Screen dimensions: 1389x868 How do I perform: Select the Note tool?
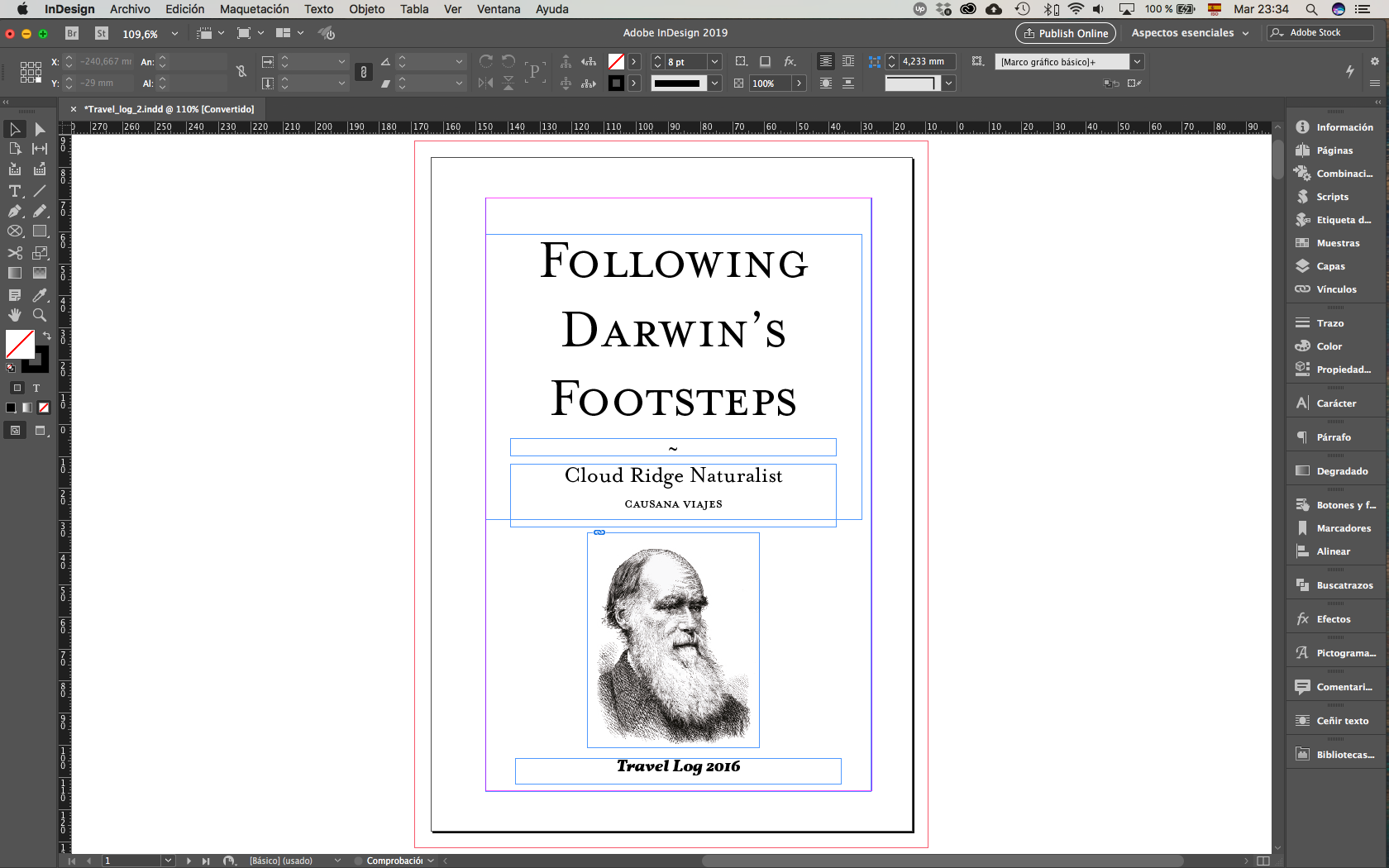click(x=15, y=295)
